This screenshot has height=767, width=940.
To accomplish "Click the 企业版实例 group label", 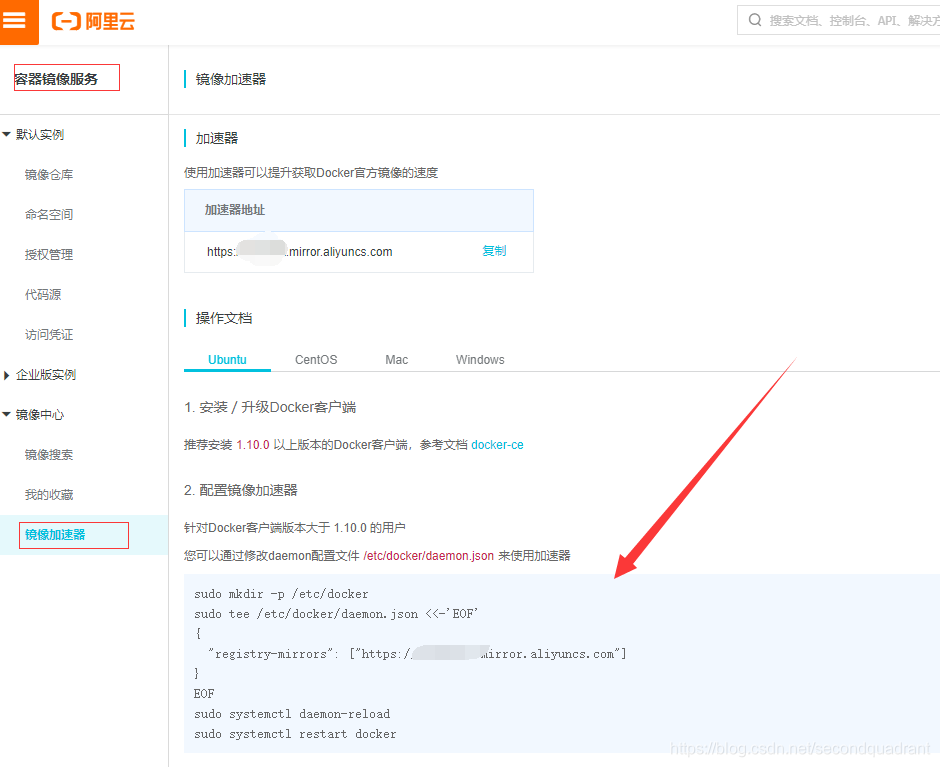I will tap(46, 375).
